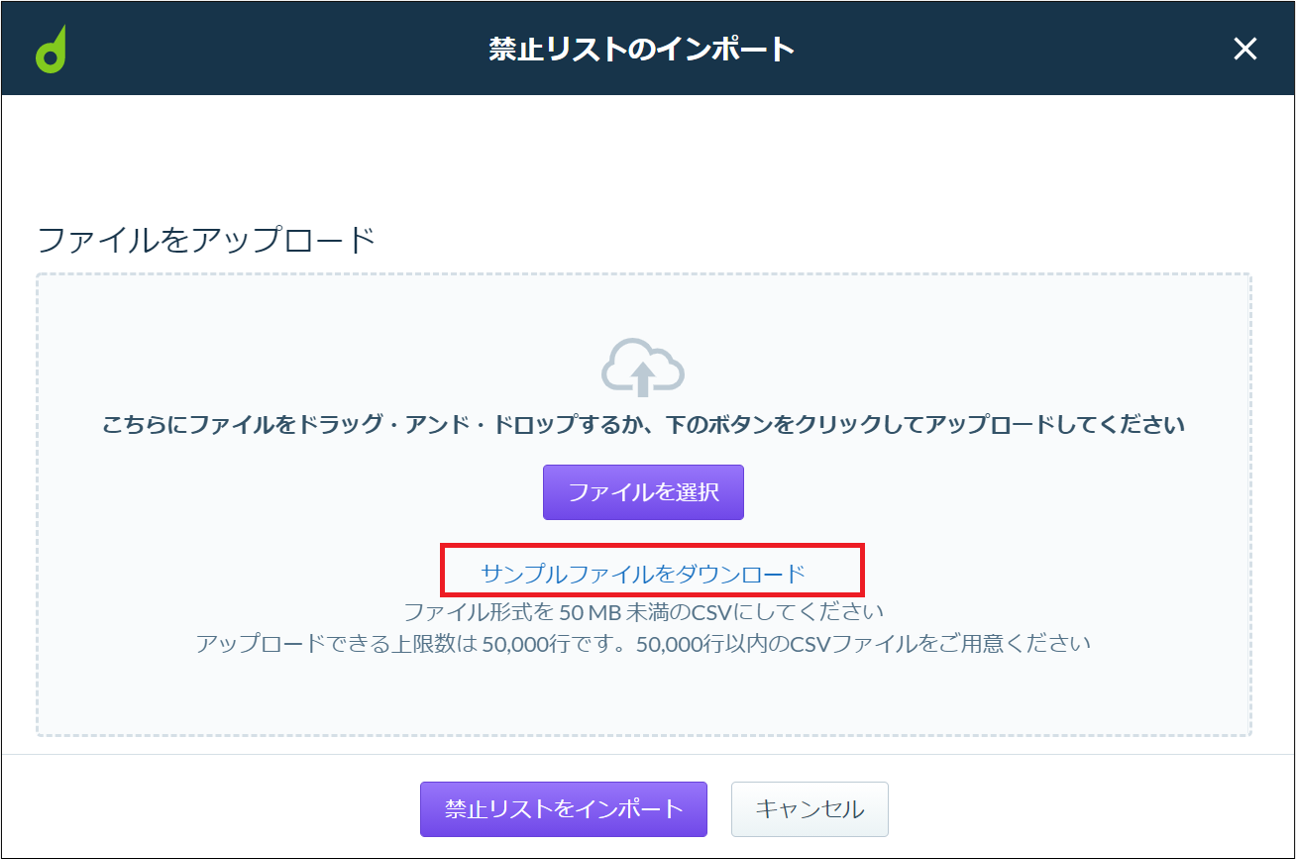Screen dimensions: 1296x859
Task: Click the upward arrow inside the cloud
Action: point(643,380)
